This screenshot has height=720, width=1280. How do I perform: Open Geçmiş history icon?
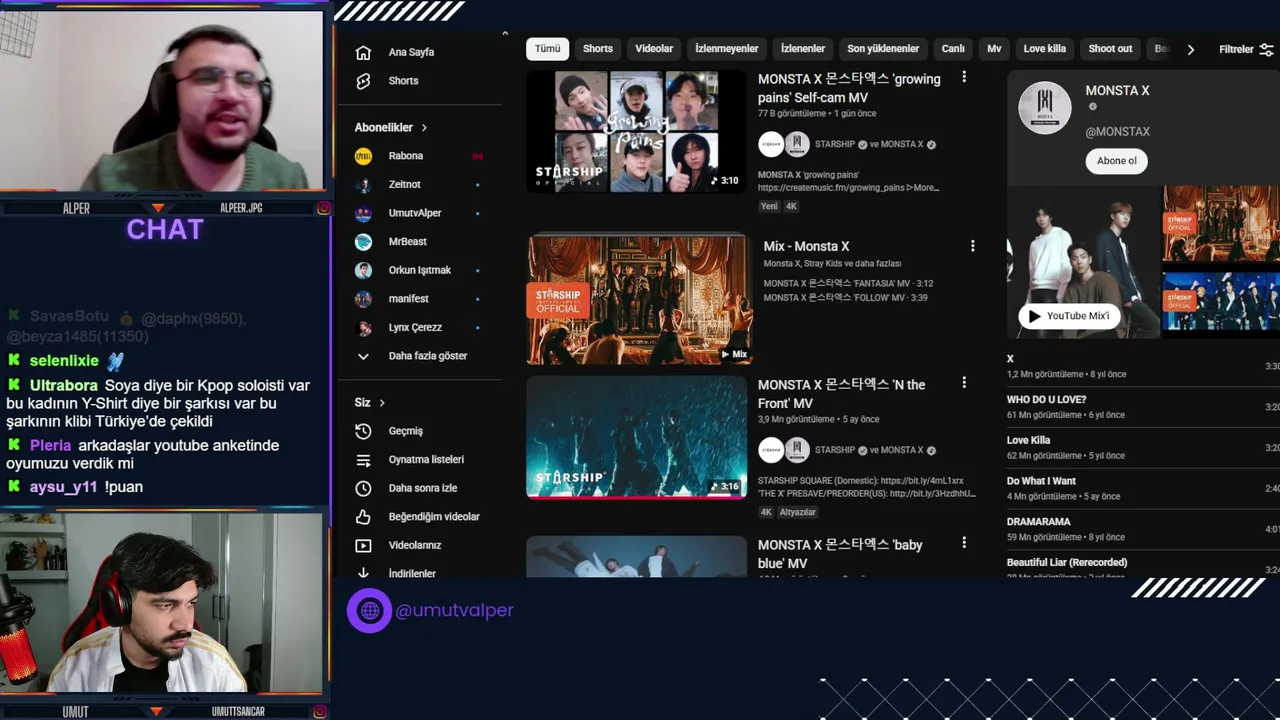pyautogui.click(x=363, y=431)
